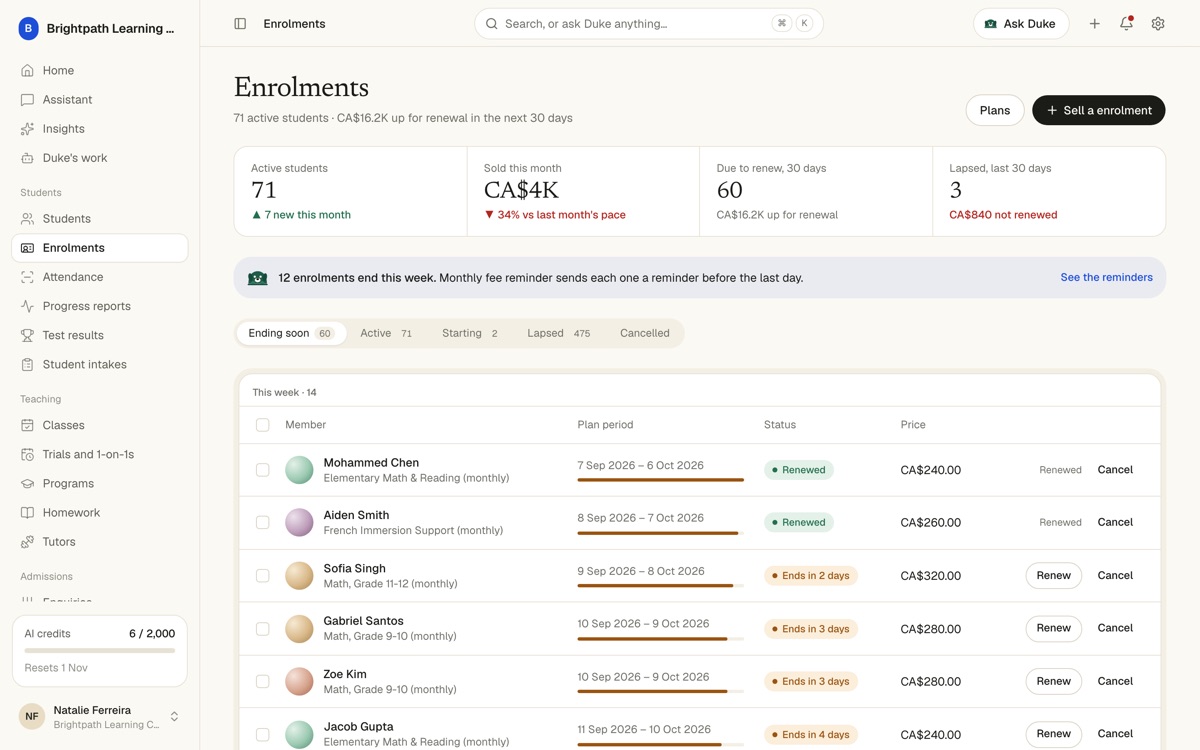Screen dimensions: 1200x750
Task: View Progress reports
Action: [99, 306]
